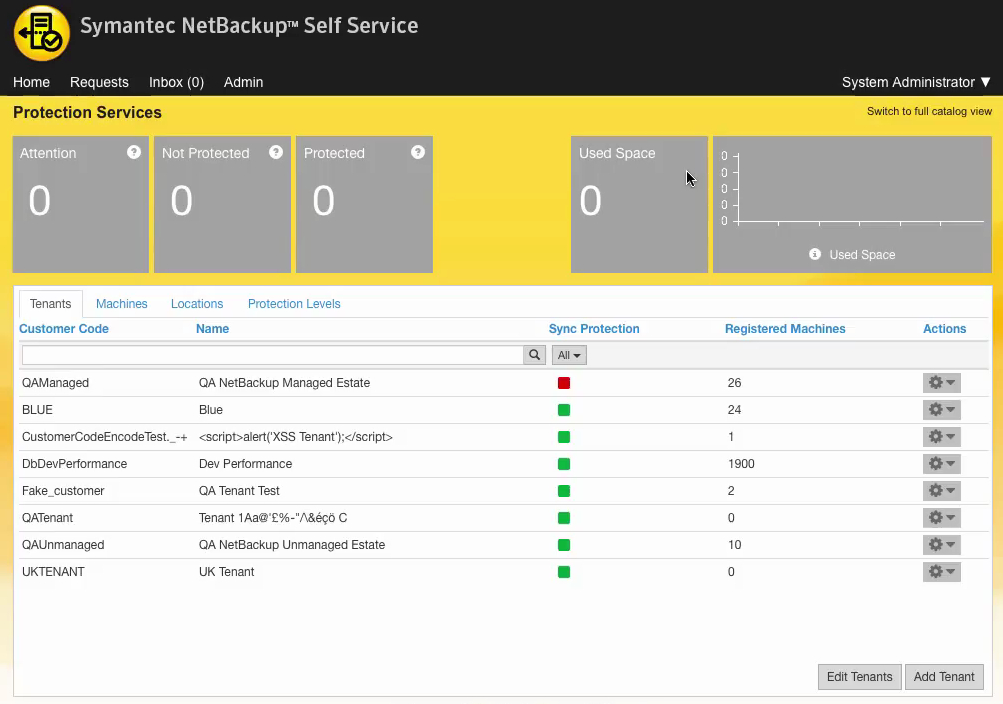The image size is (1003, 704).
Task: Click the tenant search input field
Action: (272, 355)
